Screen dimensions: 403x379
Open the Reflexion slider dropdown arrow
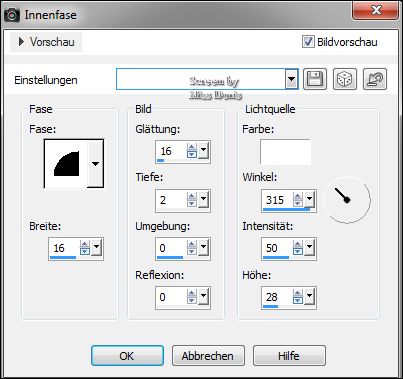click(x=203, y=296)
